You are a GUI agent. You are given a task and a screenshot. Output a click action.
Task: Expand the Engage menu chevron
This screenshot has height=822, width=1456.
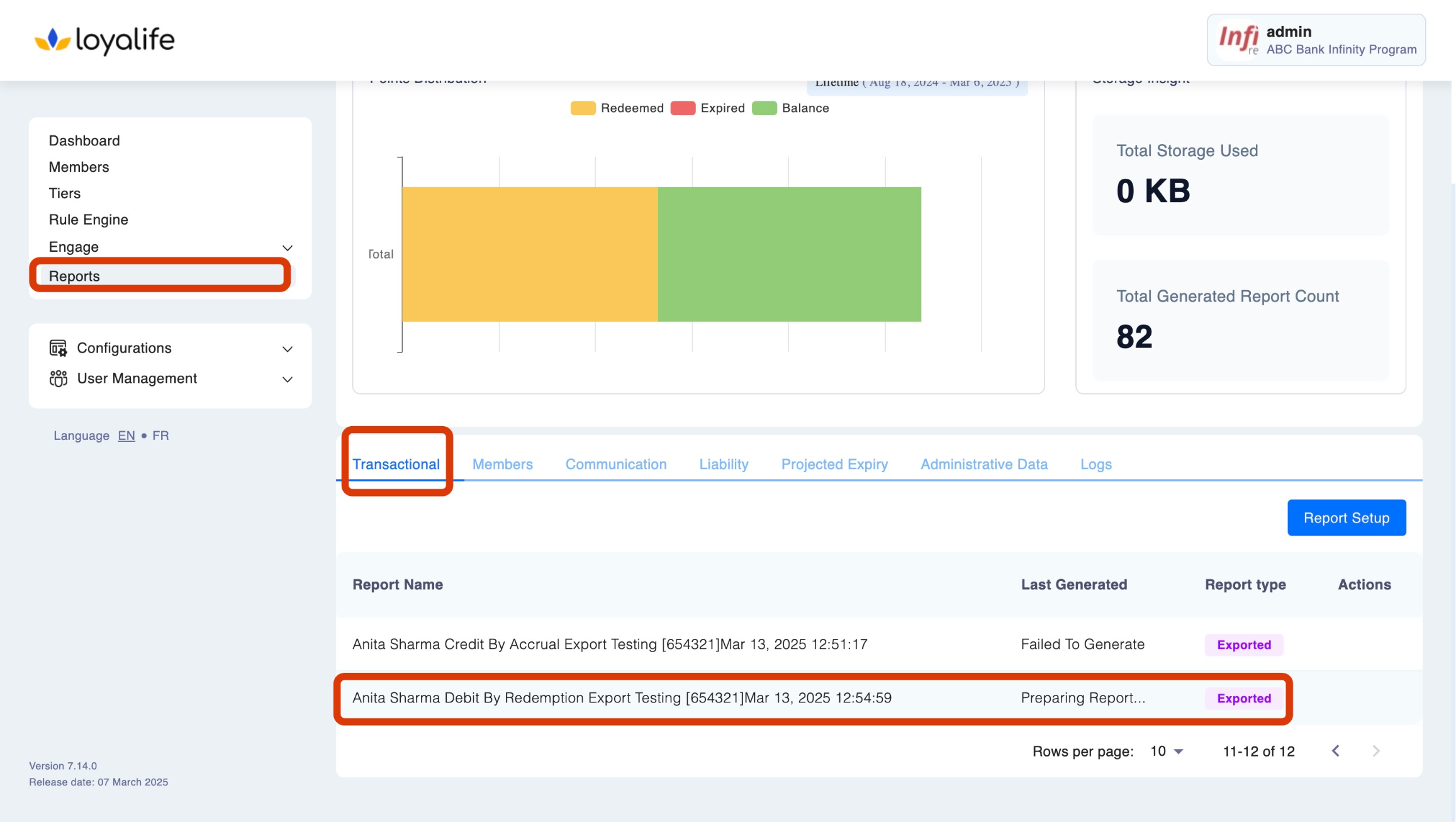(x=288, y=247)
